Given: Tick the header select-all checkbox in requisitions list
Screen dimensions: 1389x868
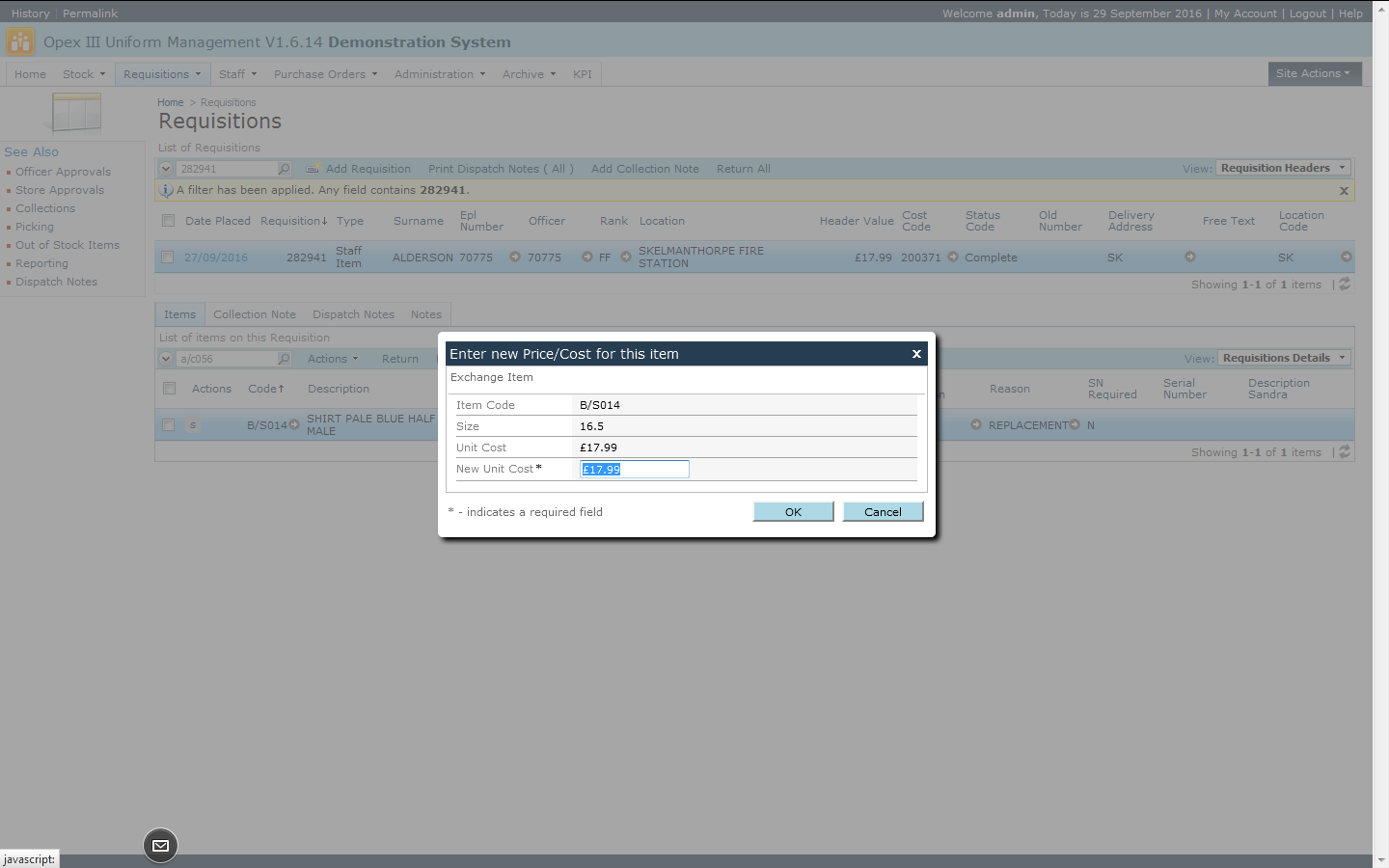Looking at the screenshot, I should tap(169, 221).
